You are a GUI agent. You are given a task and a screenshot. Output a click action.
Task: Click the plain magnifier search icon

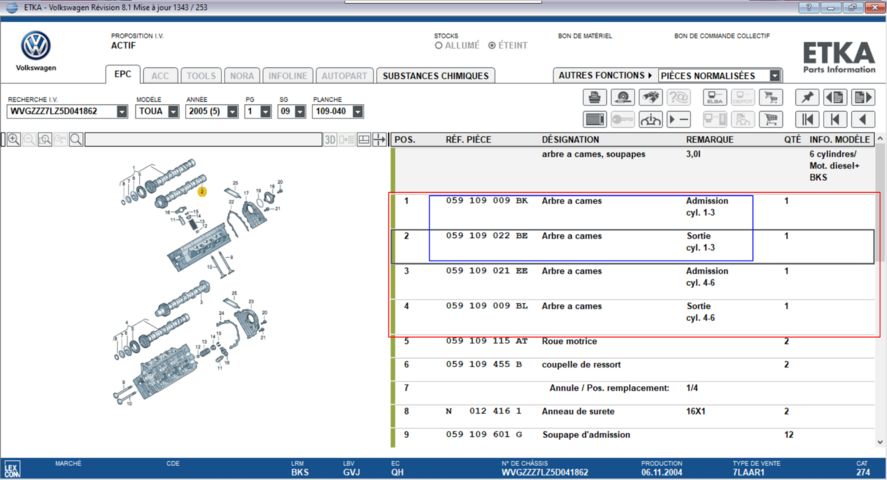(x=76, y=139)
